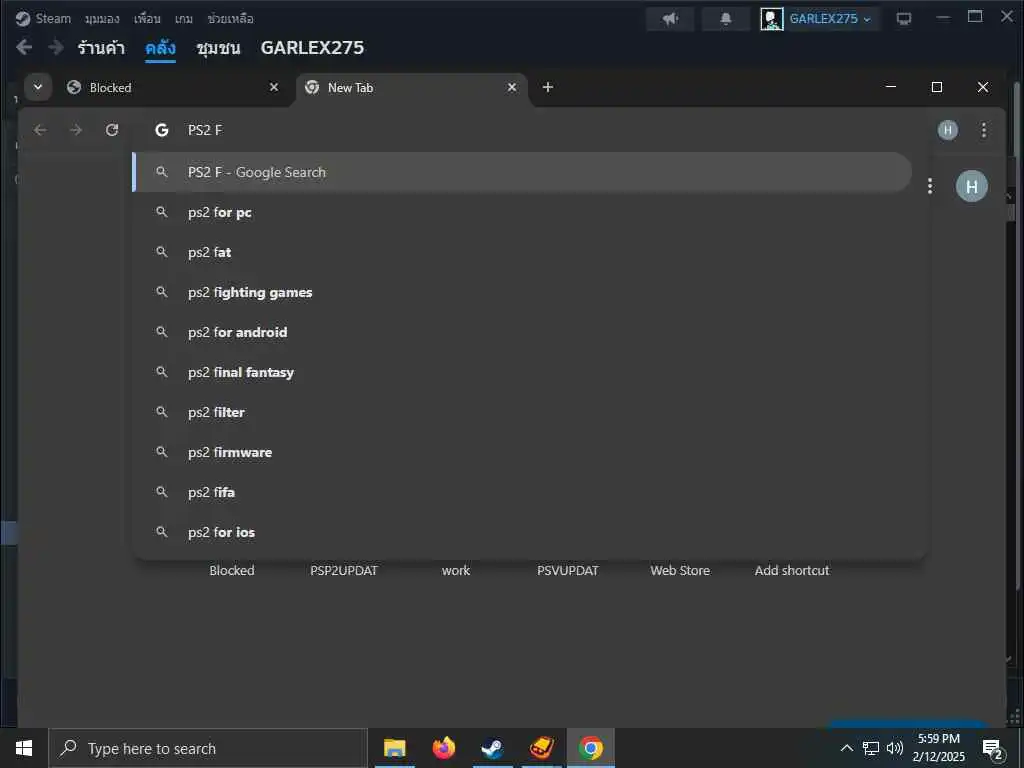
Task: Open ชุมชน community tab
Action: coord(218,48)
